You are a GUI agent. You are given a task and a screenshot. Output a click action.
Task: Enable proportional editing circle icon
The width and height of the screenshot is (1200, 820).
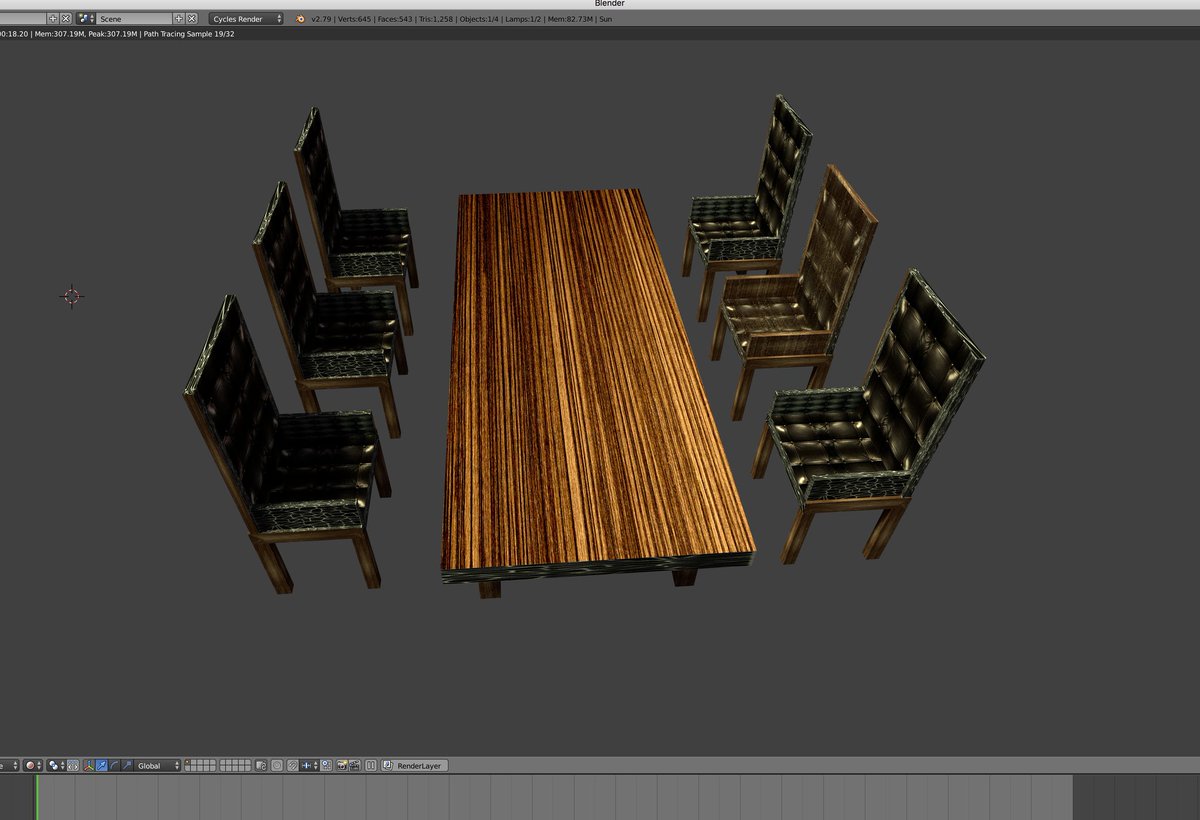(x=277, y=765)
